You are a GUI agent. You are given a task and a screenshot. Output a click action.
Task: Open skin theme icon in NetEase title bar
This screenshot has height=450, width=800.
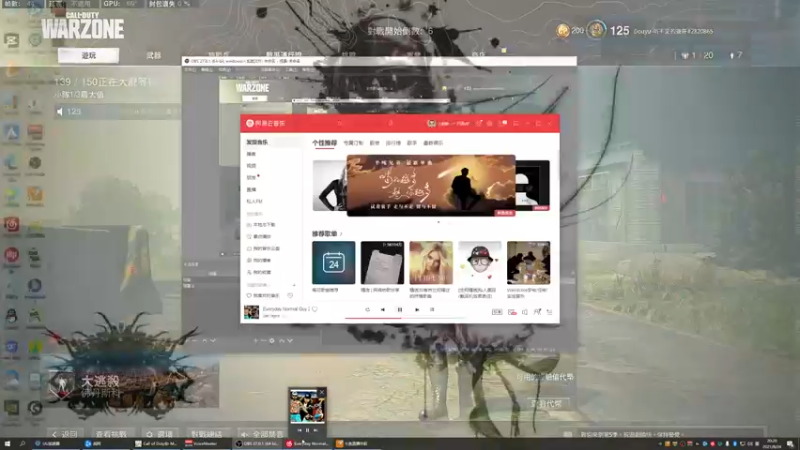479,123
